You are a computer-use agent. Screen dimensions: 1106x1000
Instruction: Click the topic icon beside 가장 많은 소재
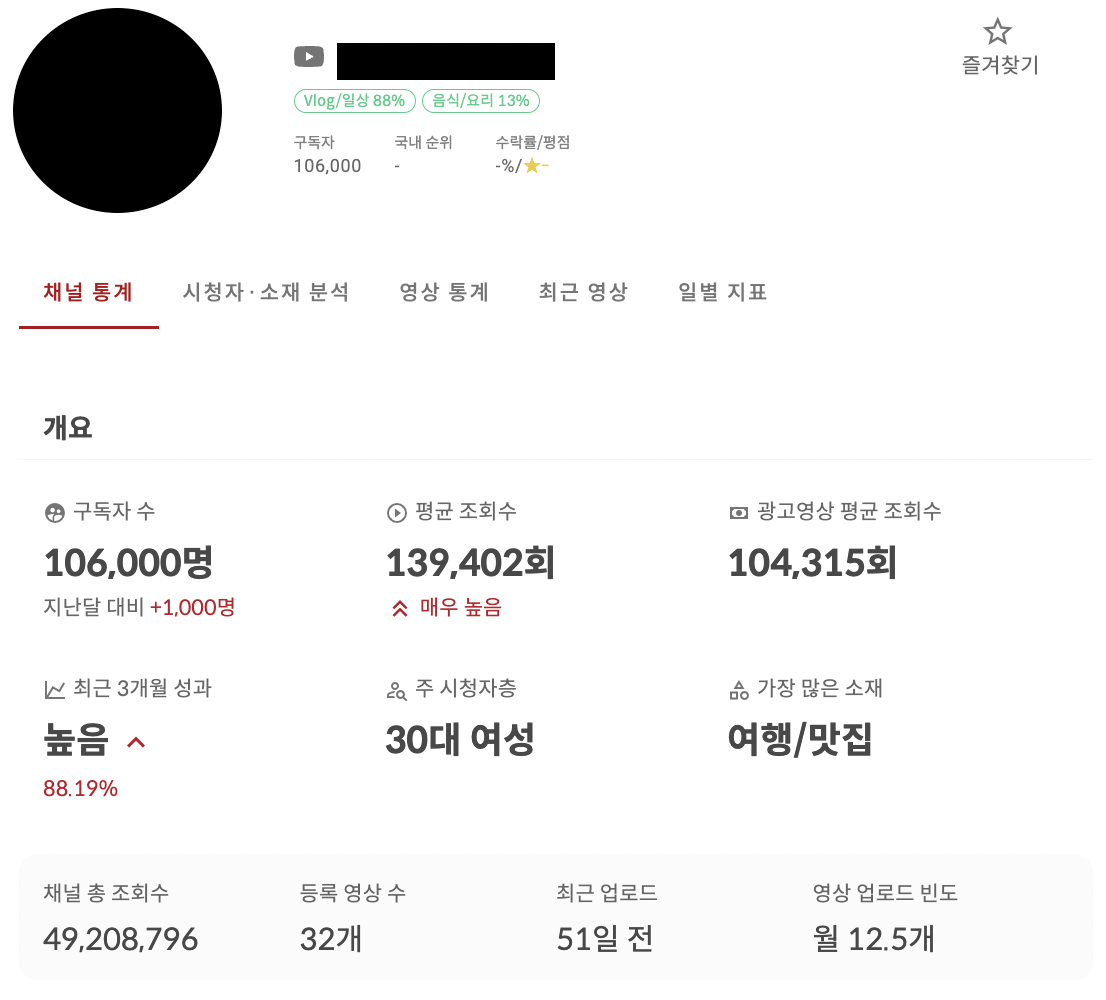(x=737, y=688)
